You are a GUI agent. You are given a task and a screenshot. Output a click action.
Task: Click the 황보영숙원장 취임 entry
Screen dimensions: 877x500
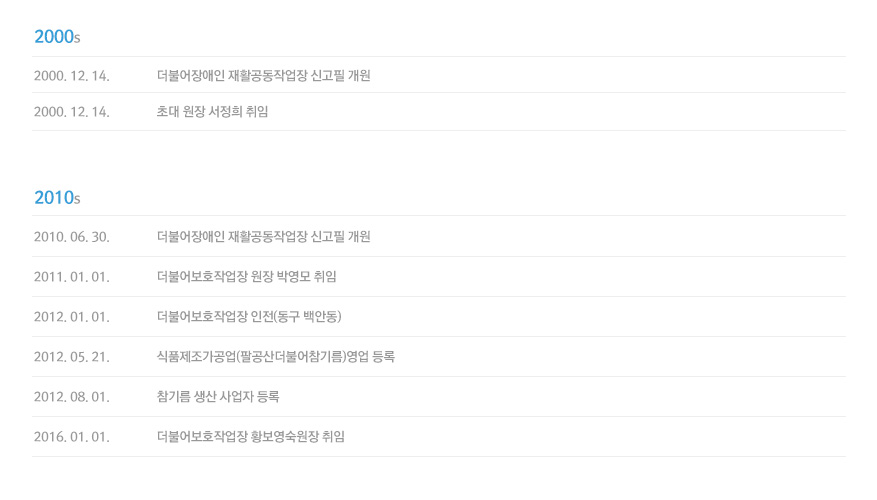pyautogui.click(x=298, y=437)
